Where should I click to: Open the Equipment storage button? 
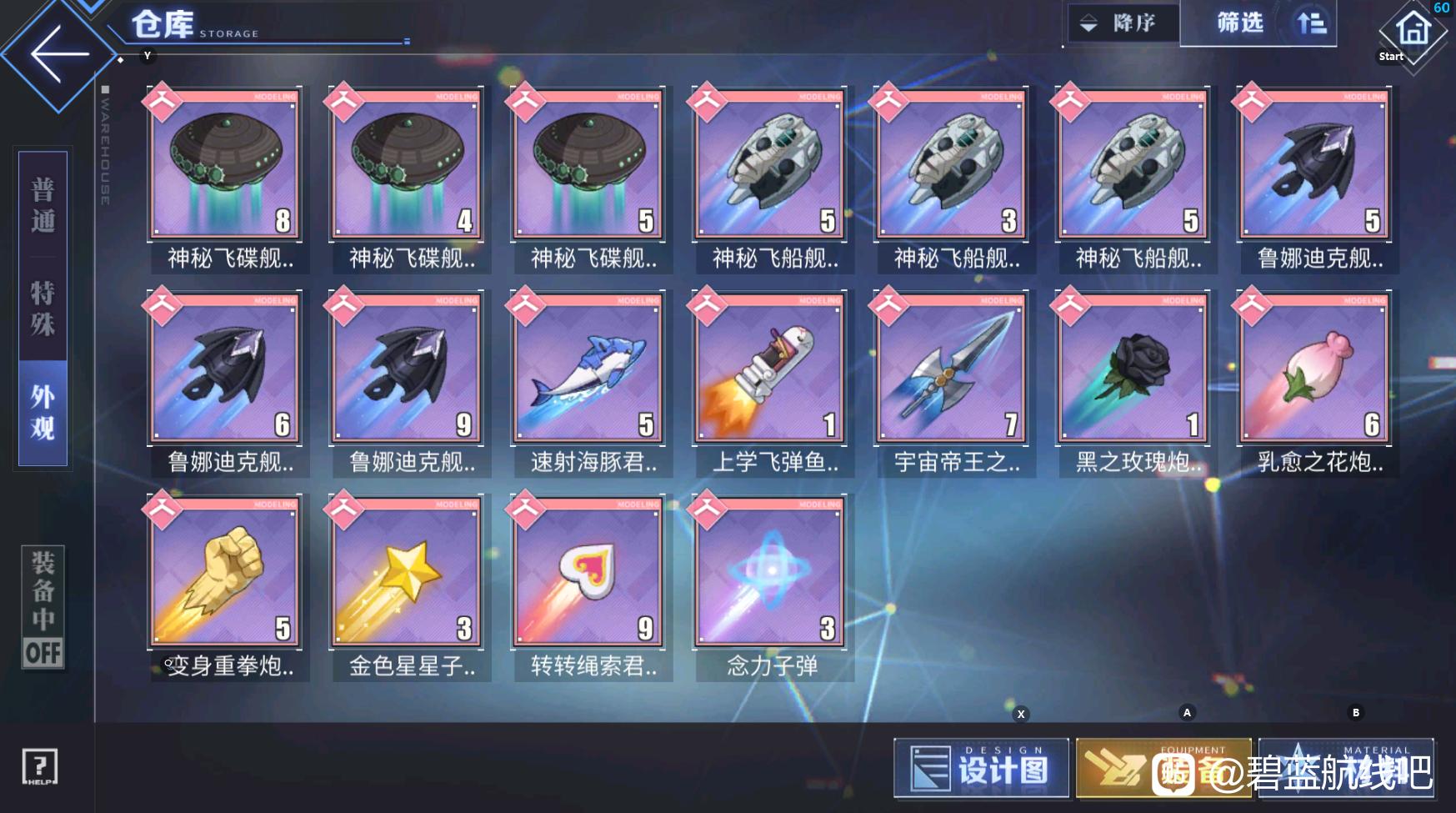(x=1163, y=768)
